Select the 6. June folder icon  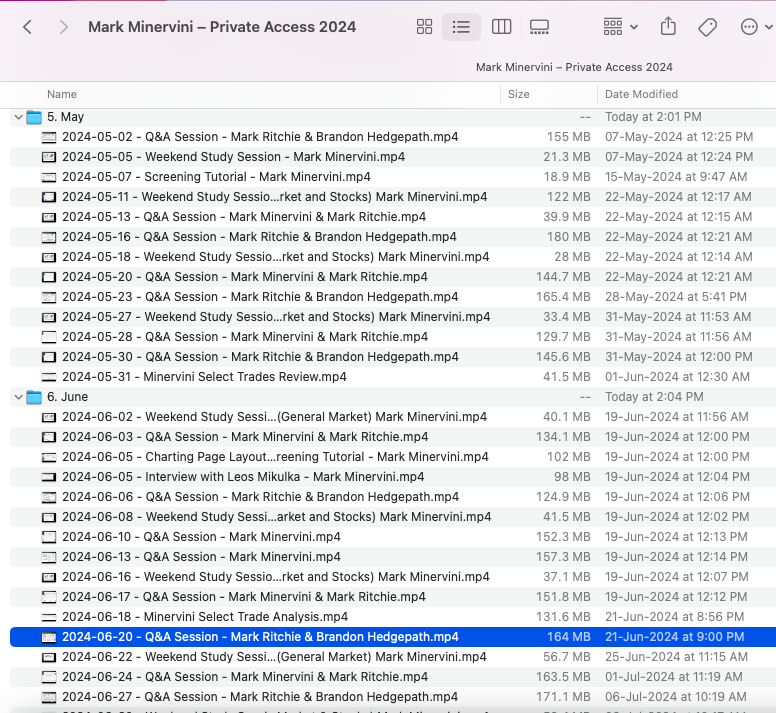pyautogui.click(x=34, y=397)
